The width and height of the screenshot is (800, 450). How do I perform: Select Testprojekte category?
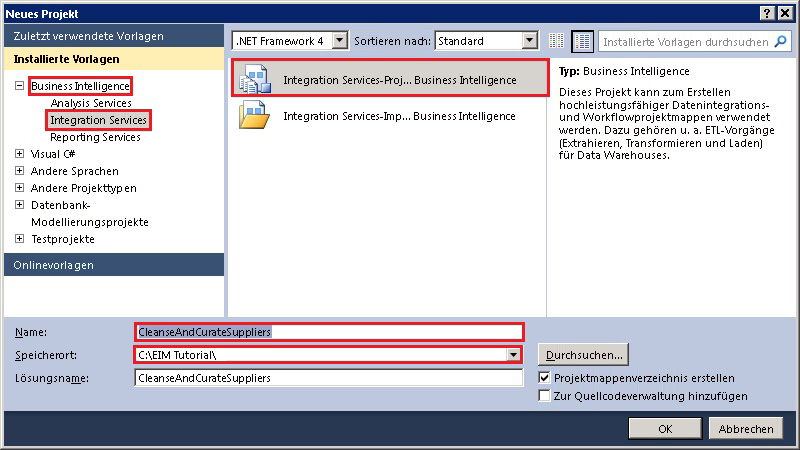pyautogui.click(x=63, y=239)
